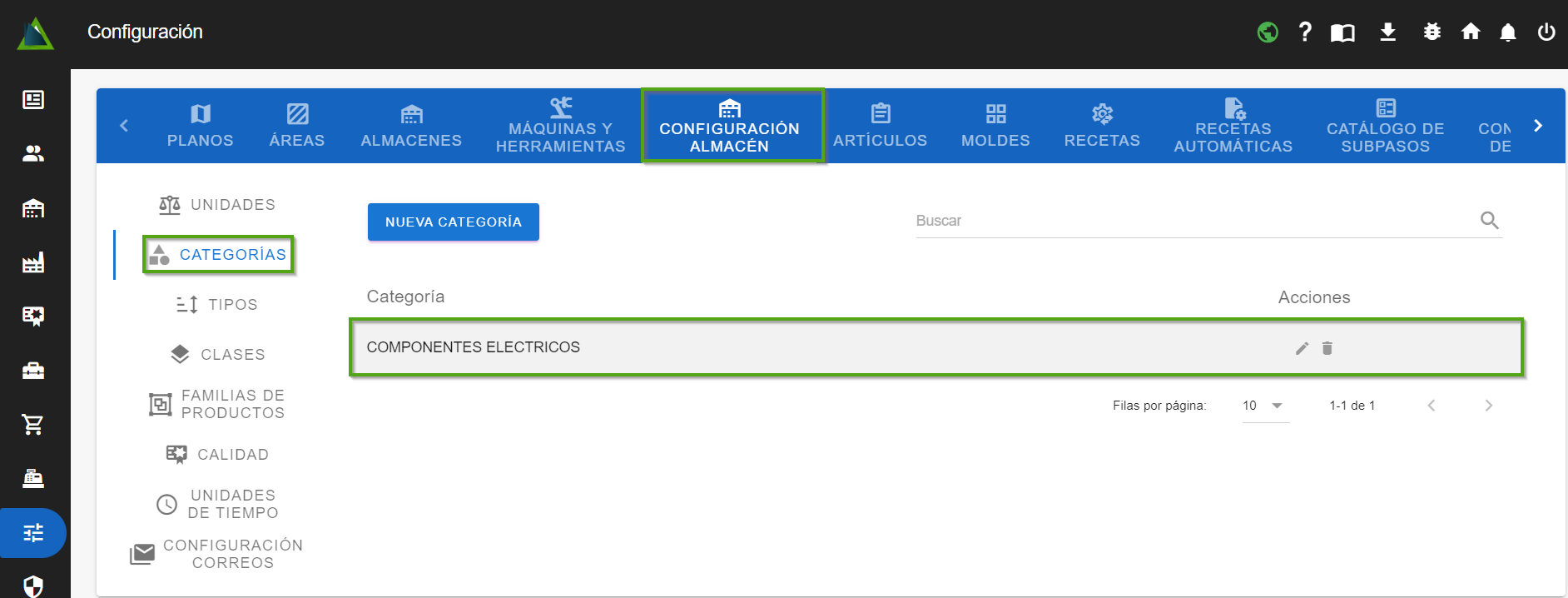This screenshot has height=598, width=1568.
Task: Switch to the ARTÍCULOS tab
Action: point(880,126)
